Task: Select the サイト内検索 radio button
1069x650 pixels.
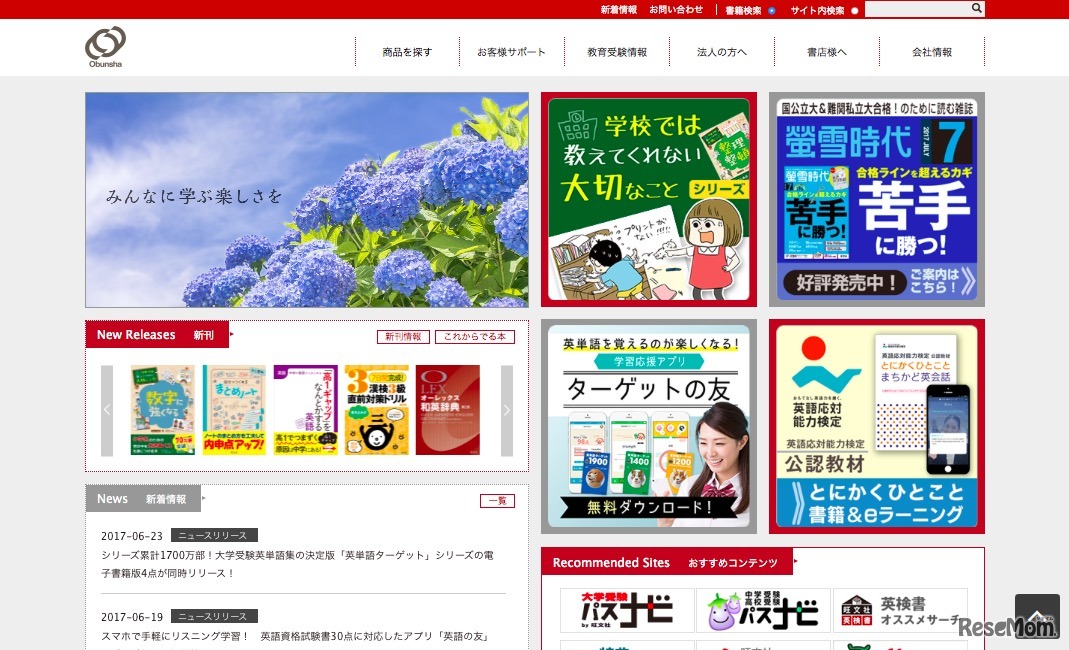Action: [x=854, y=10]
